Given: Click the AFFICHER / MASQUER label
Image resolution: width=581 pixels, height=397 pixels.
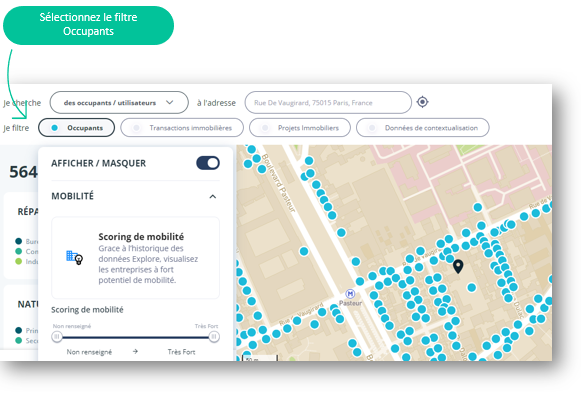Looking at the screenshot, I should pos(99,163).
